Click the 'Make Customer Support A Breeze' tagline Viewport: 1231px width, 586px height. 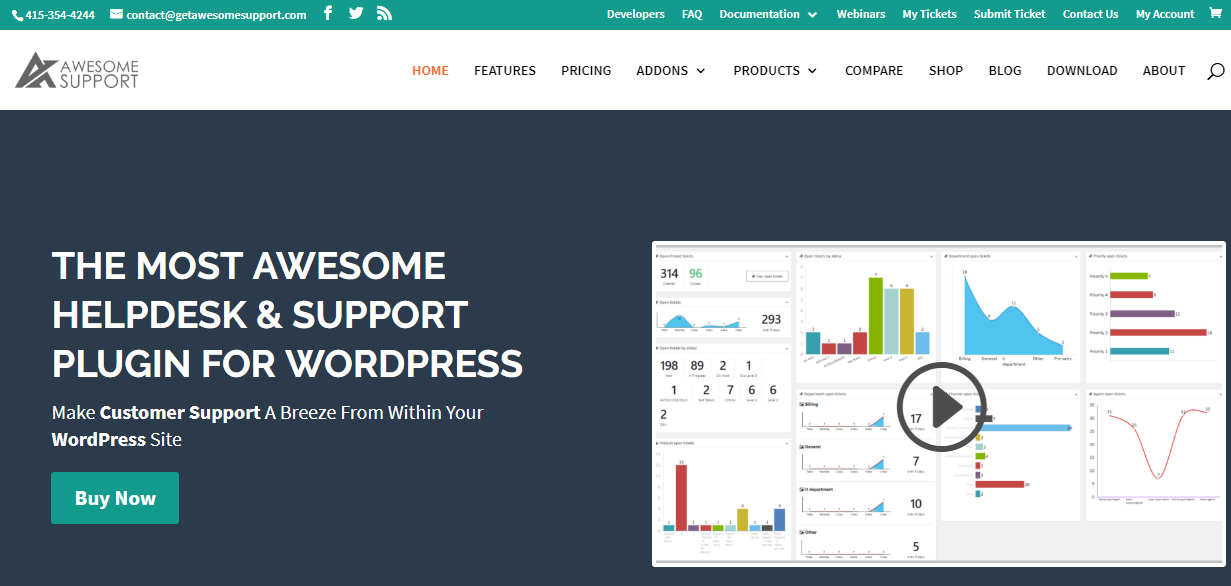tap(268, 425)
